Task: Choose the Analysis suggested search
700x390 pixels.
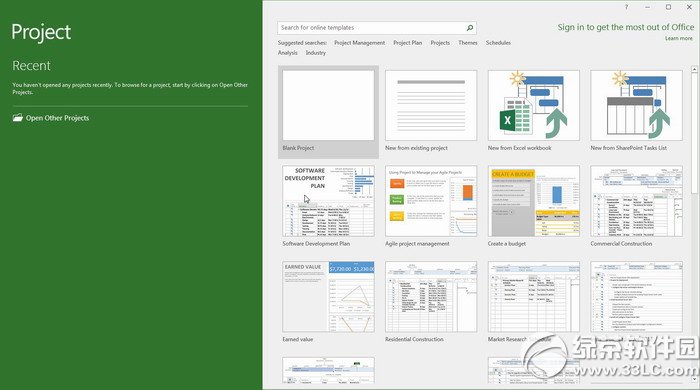Action: 288,53
